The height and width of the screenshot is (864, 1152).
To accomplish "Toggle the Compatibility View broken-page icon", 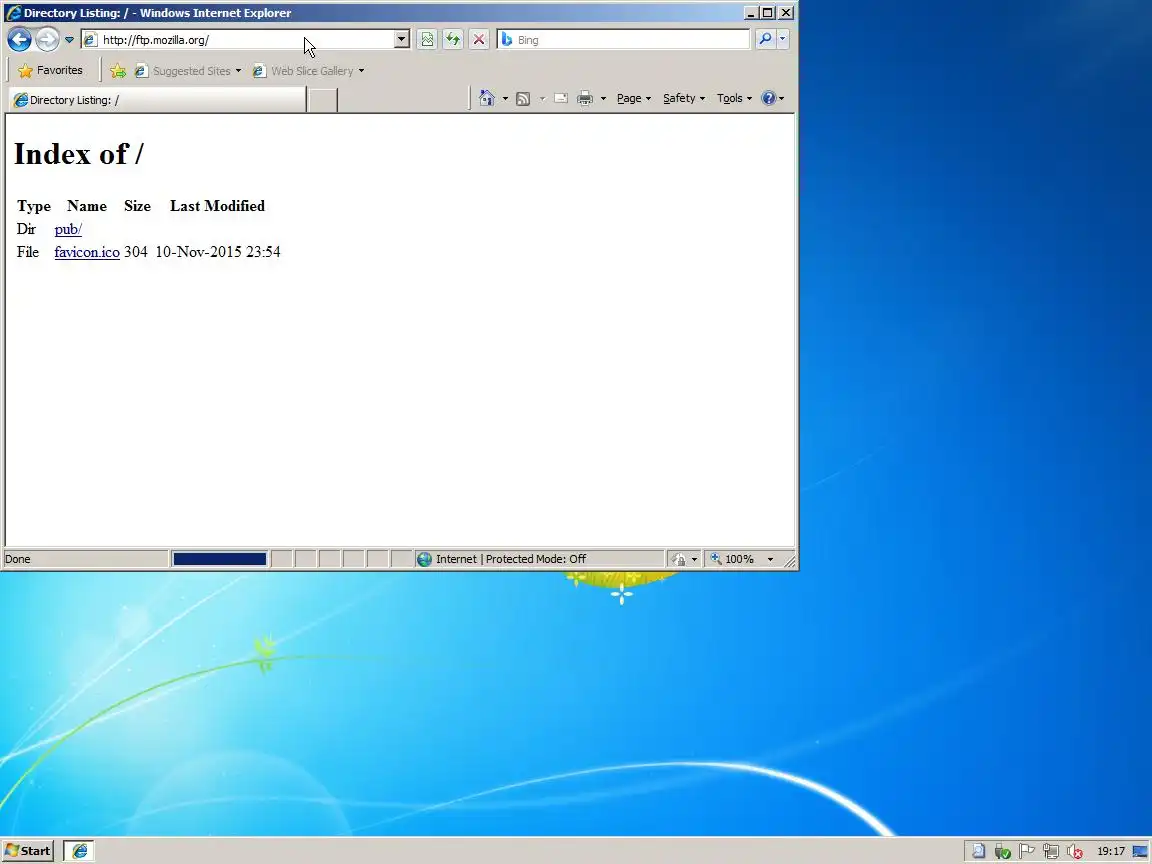I will [x=427, y=40].
